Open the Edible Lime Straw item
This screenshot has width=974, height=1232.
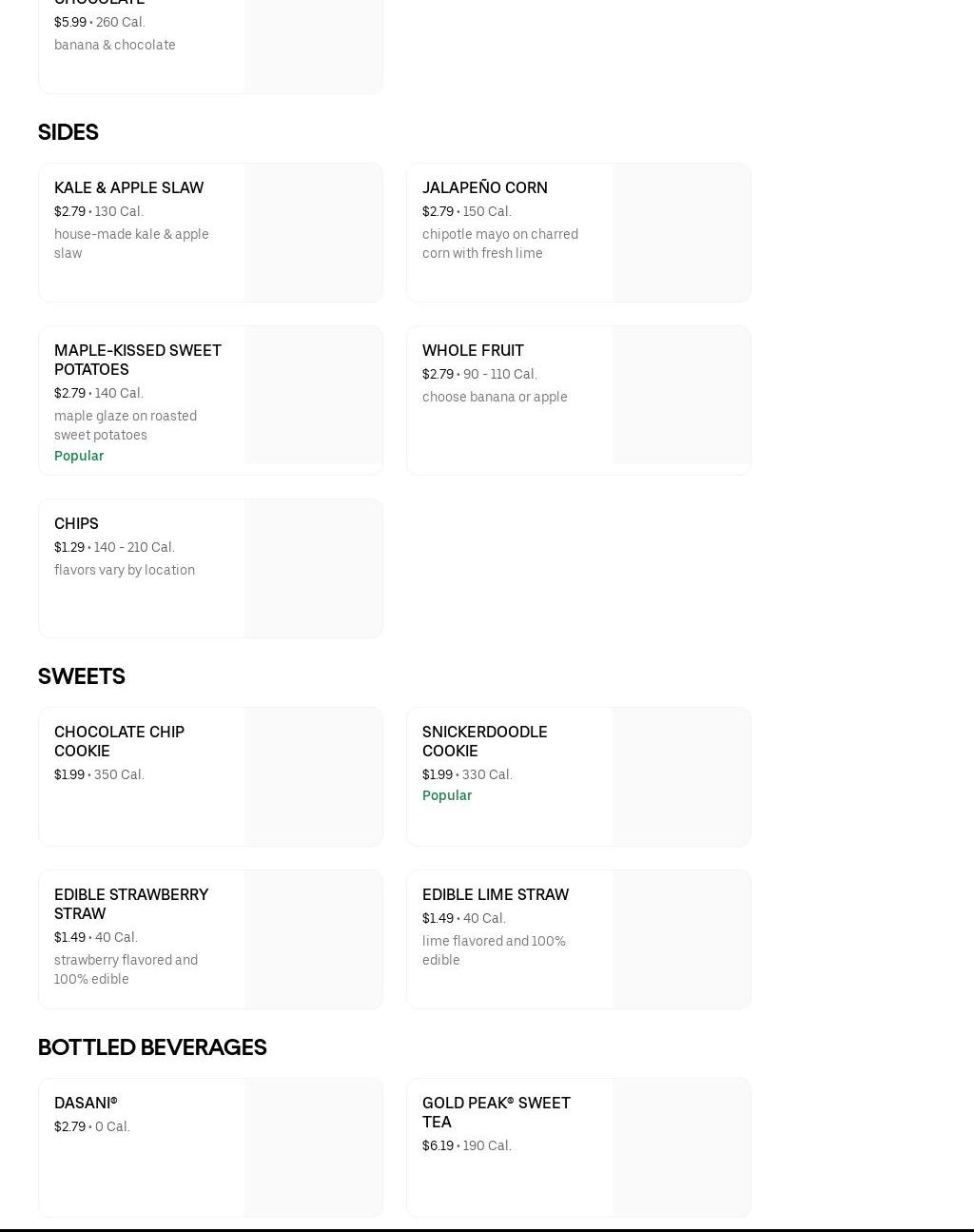pos(495,894)
